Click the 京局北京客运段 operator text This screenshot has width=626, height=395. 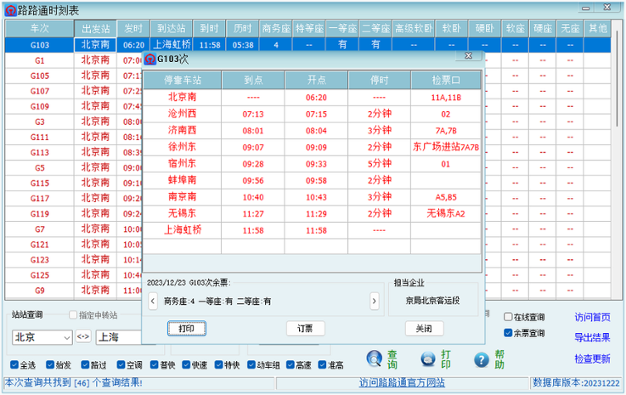pyautogui.click(x=433, y=300)
